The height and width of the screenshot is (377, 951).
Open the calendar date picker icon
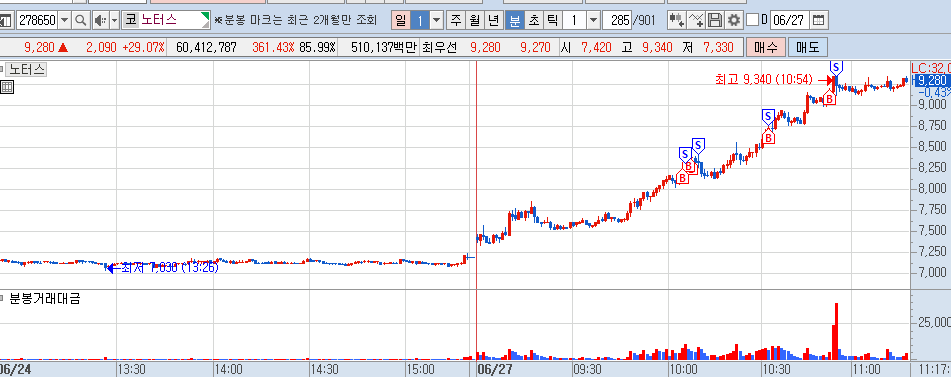(818, 20)
